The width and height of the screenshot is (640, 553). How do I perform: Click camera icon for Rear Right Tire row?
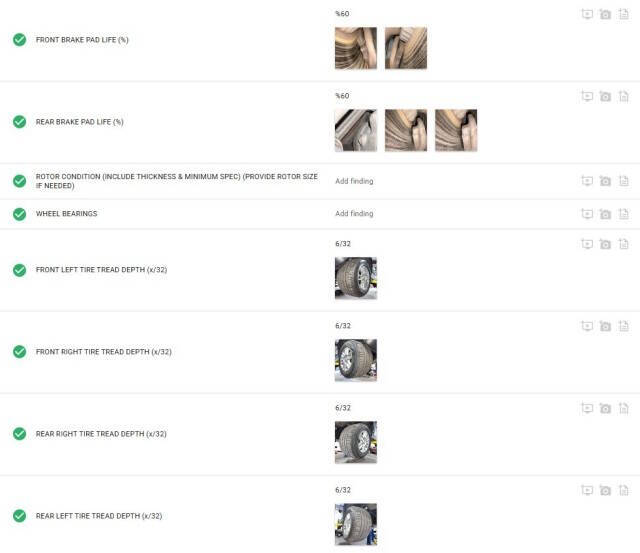click(x=605, y=408)
